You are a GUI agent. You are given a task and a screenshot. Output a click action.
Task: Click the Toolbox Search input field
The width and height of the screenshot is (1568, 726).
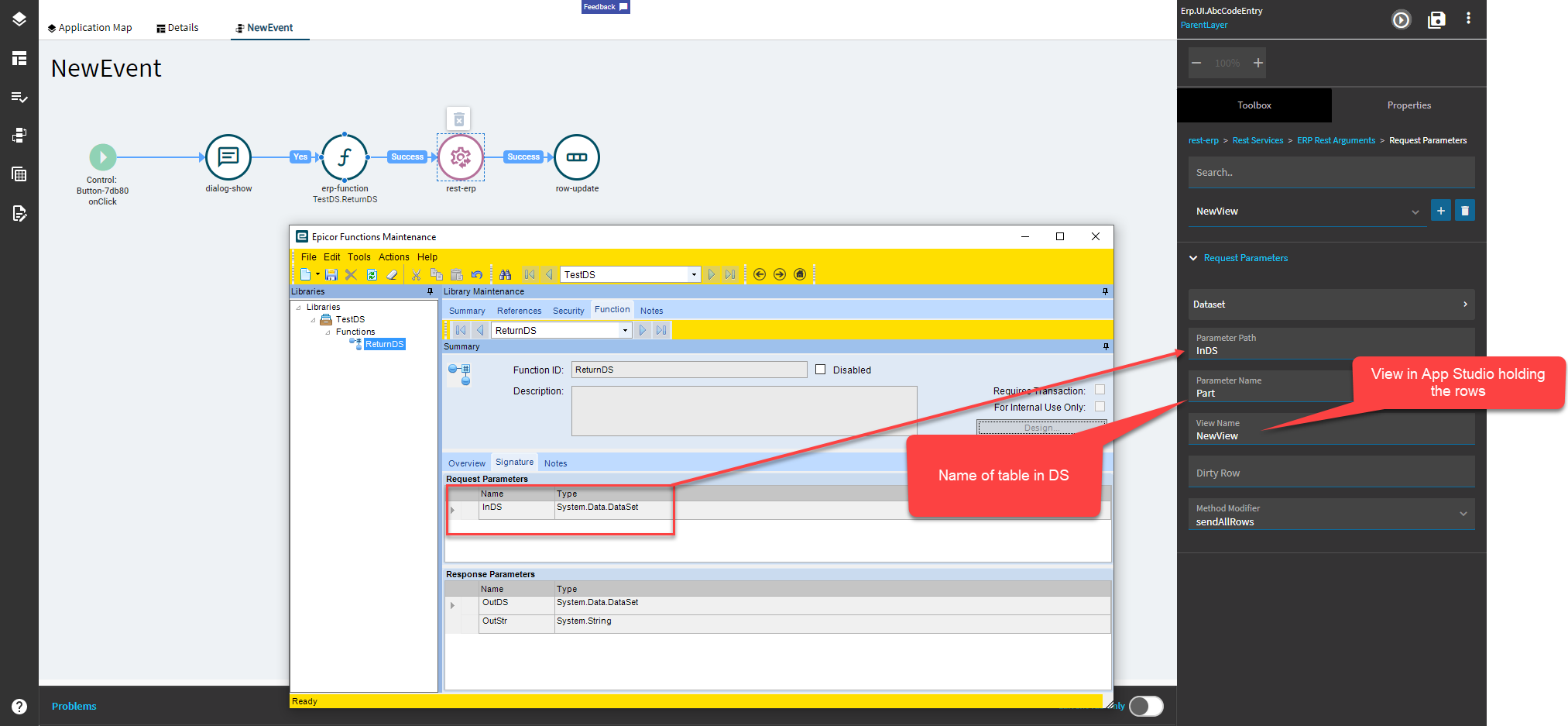(1332, 173)
